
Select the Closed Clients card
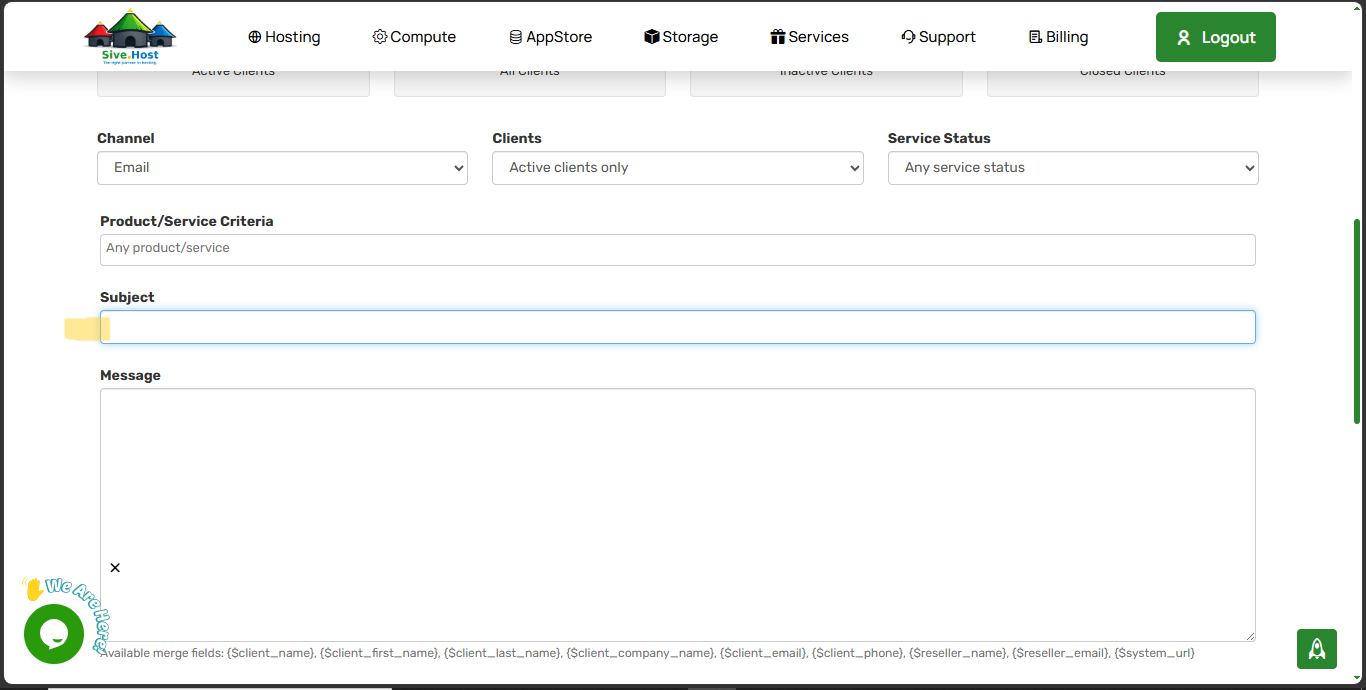coord(1123,83)
